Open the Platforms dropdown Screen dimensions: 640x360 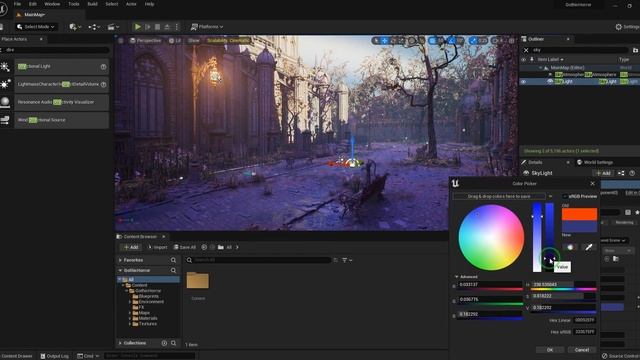coord(207,27)
